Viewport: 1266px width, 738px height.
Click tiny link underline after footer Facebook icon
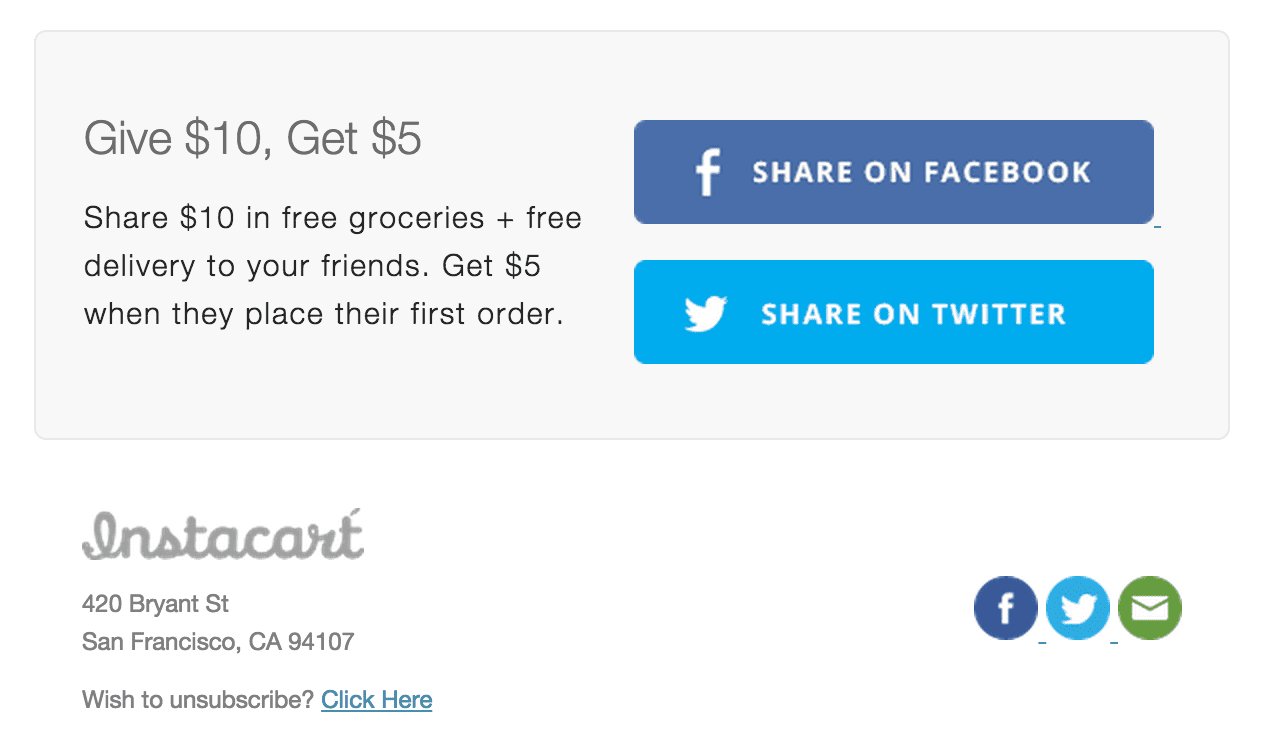(x=1042, y=641)
